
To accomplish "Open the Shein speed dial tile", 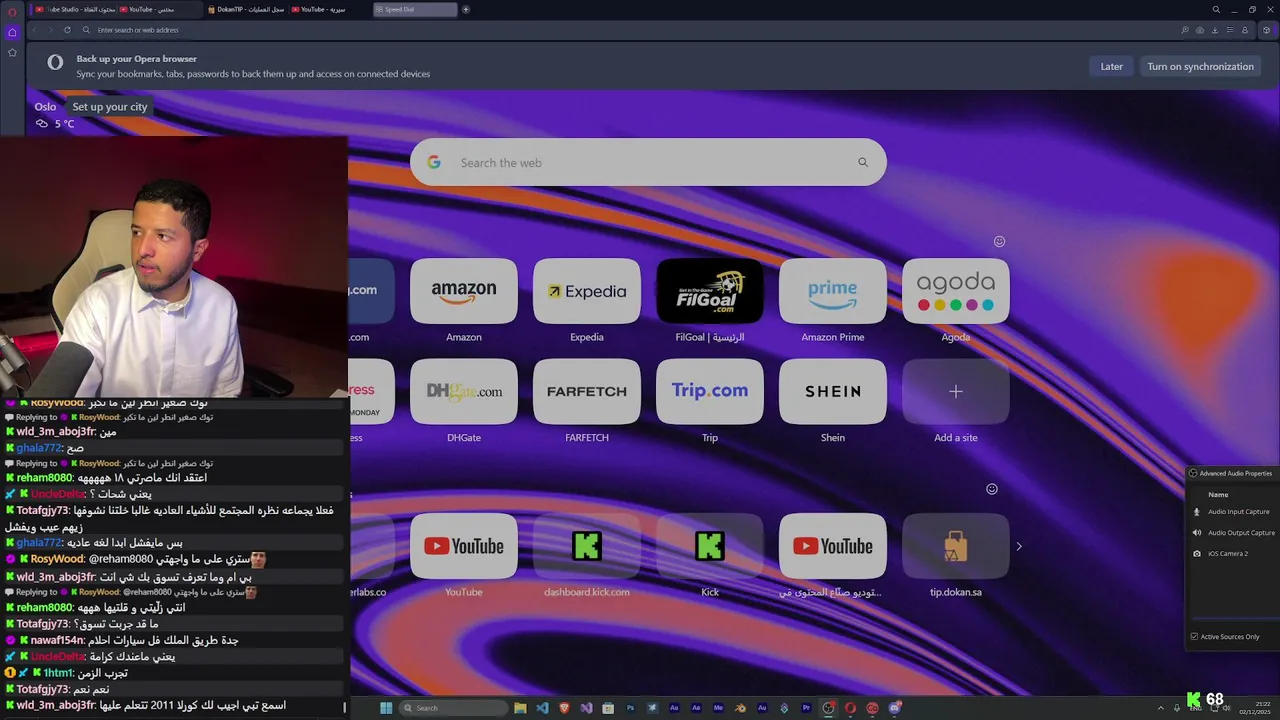I will pyautogui.click(x=833, y=391).
